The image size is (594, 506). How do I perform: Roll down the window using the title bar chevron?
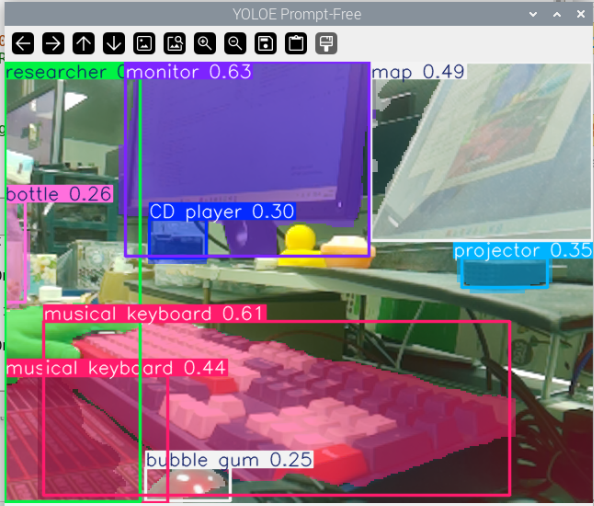pyautogui.click(x=533, y=14)
